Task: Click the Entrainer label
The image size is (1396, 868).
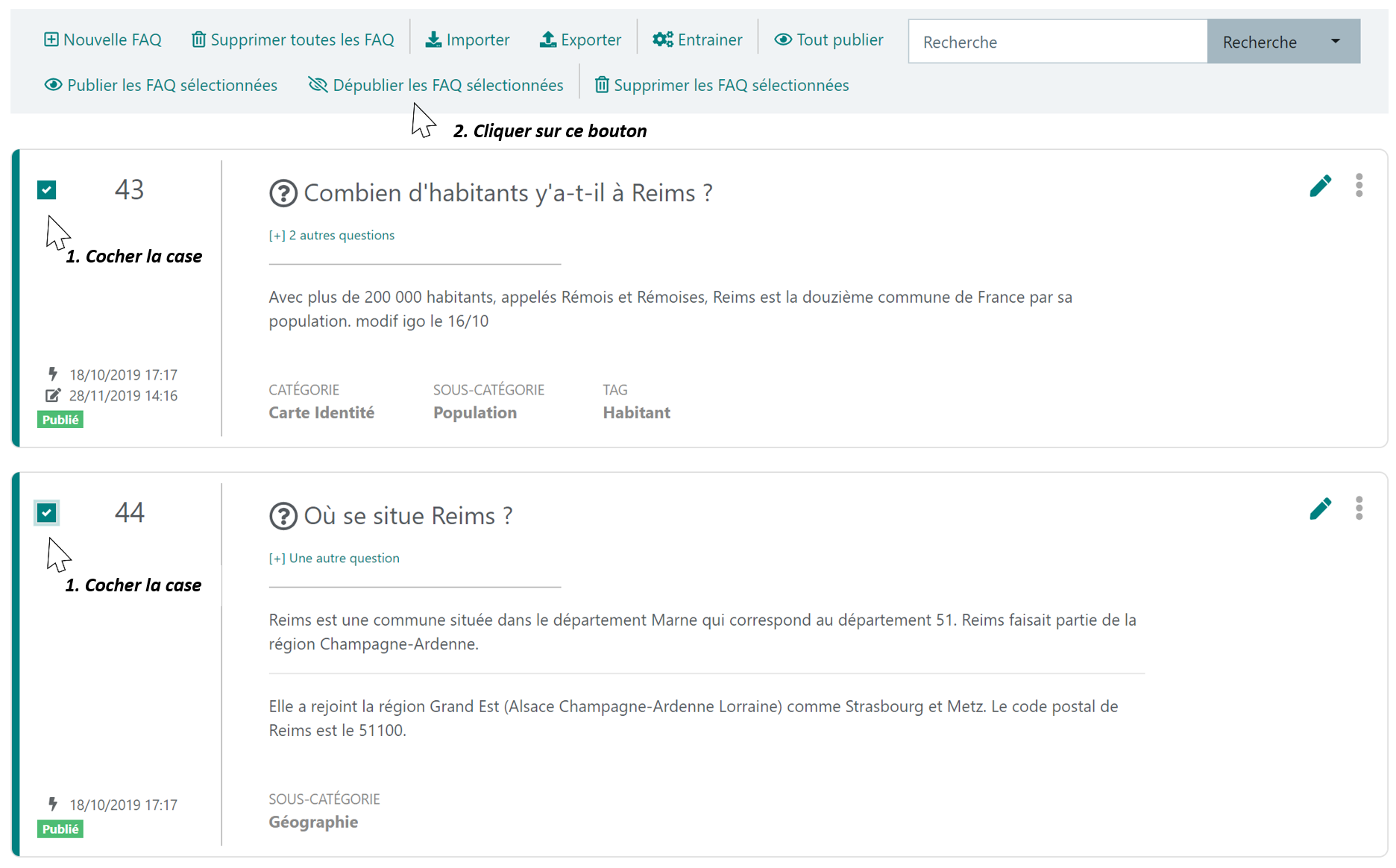Action: pyautogui.click(x=710, y=40)
